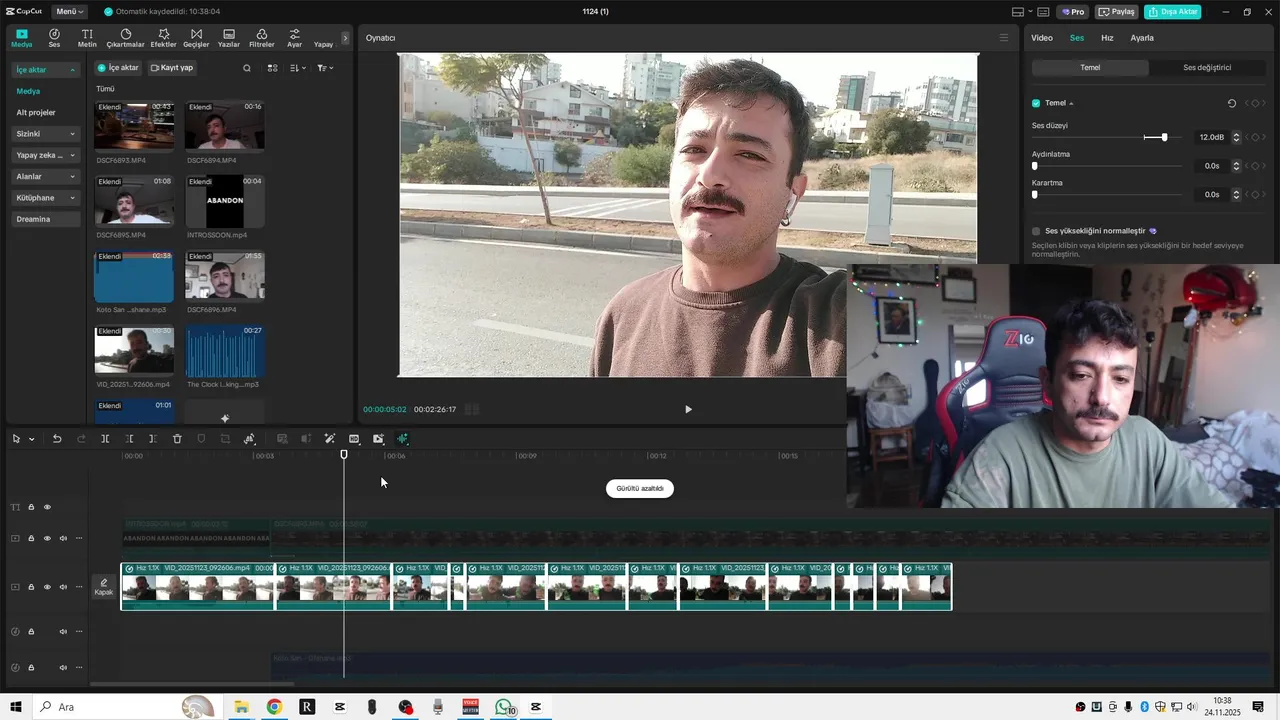Delete the right portion of clip
1280x720 pixels.
pos(152,439)
